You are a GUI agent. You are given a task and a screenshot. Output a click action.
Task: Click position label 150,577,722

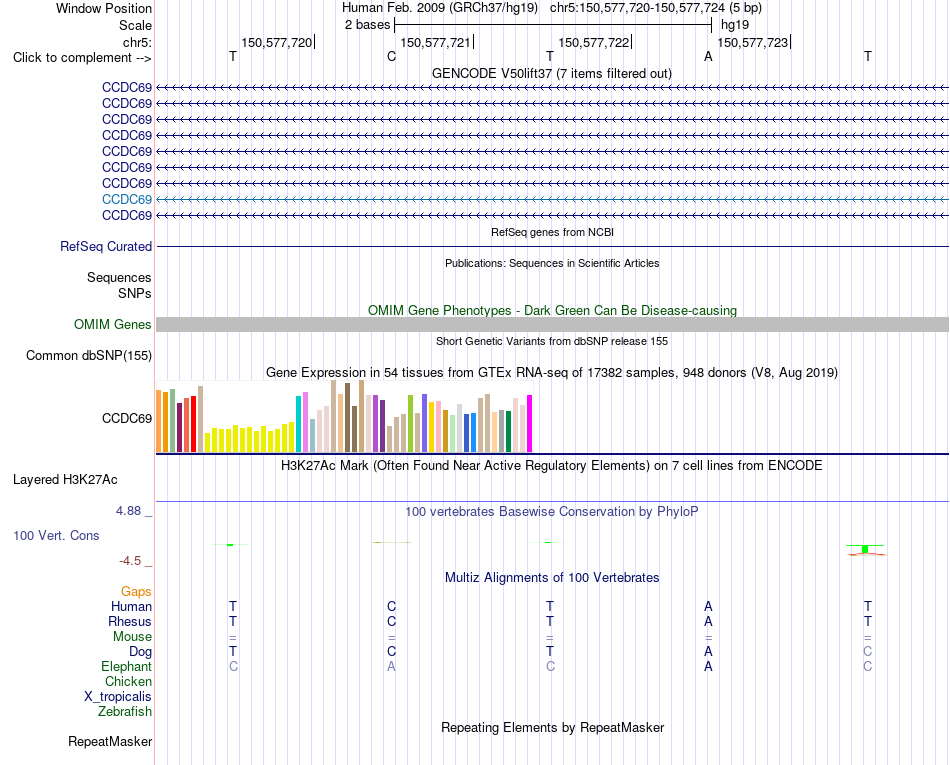pos(594,42)
